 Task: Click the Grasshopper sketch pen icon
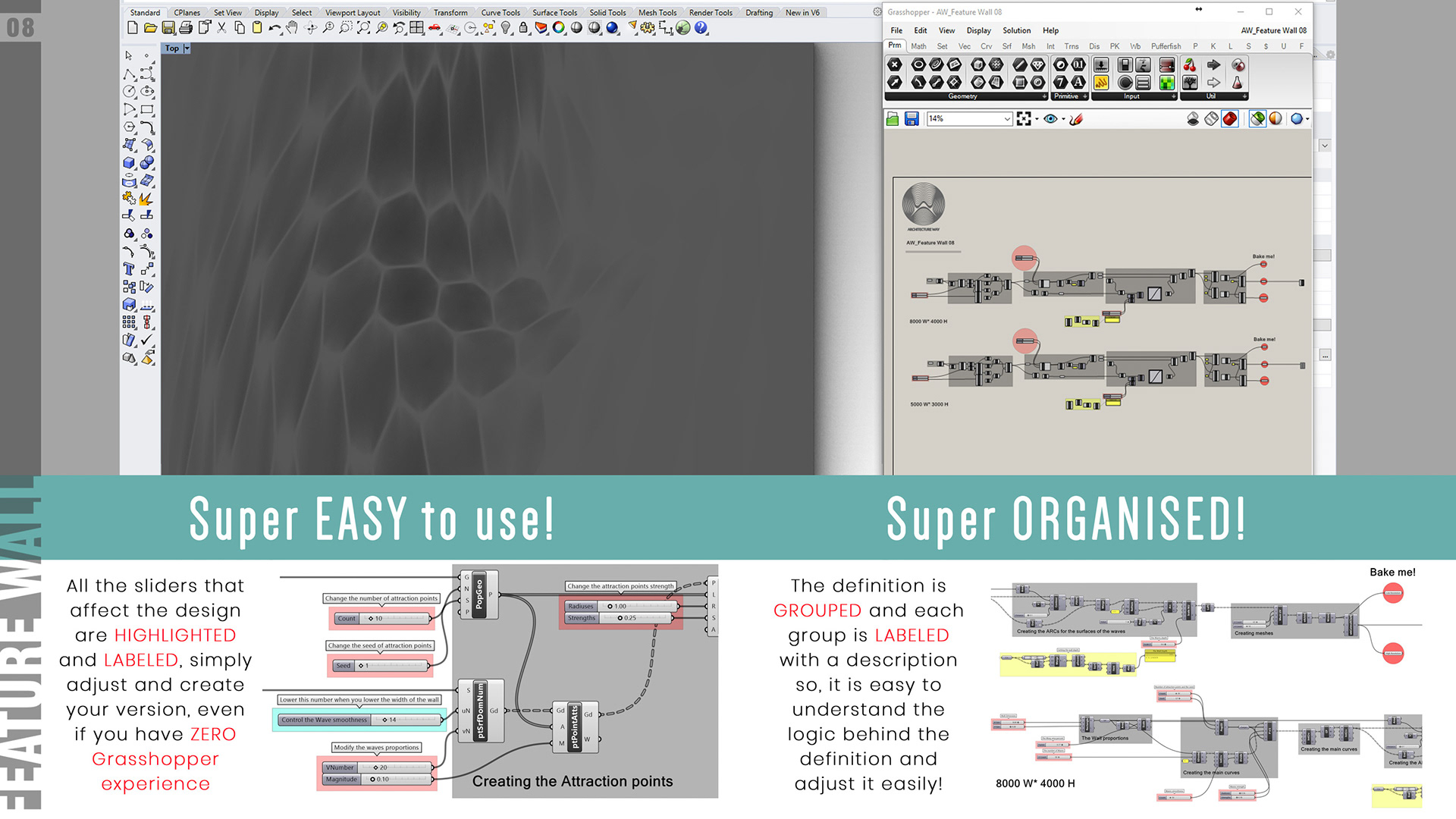point(1076,119)
